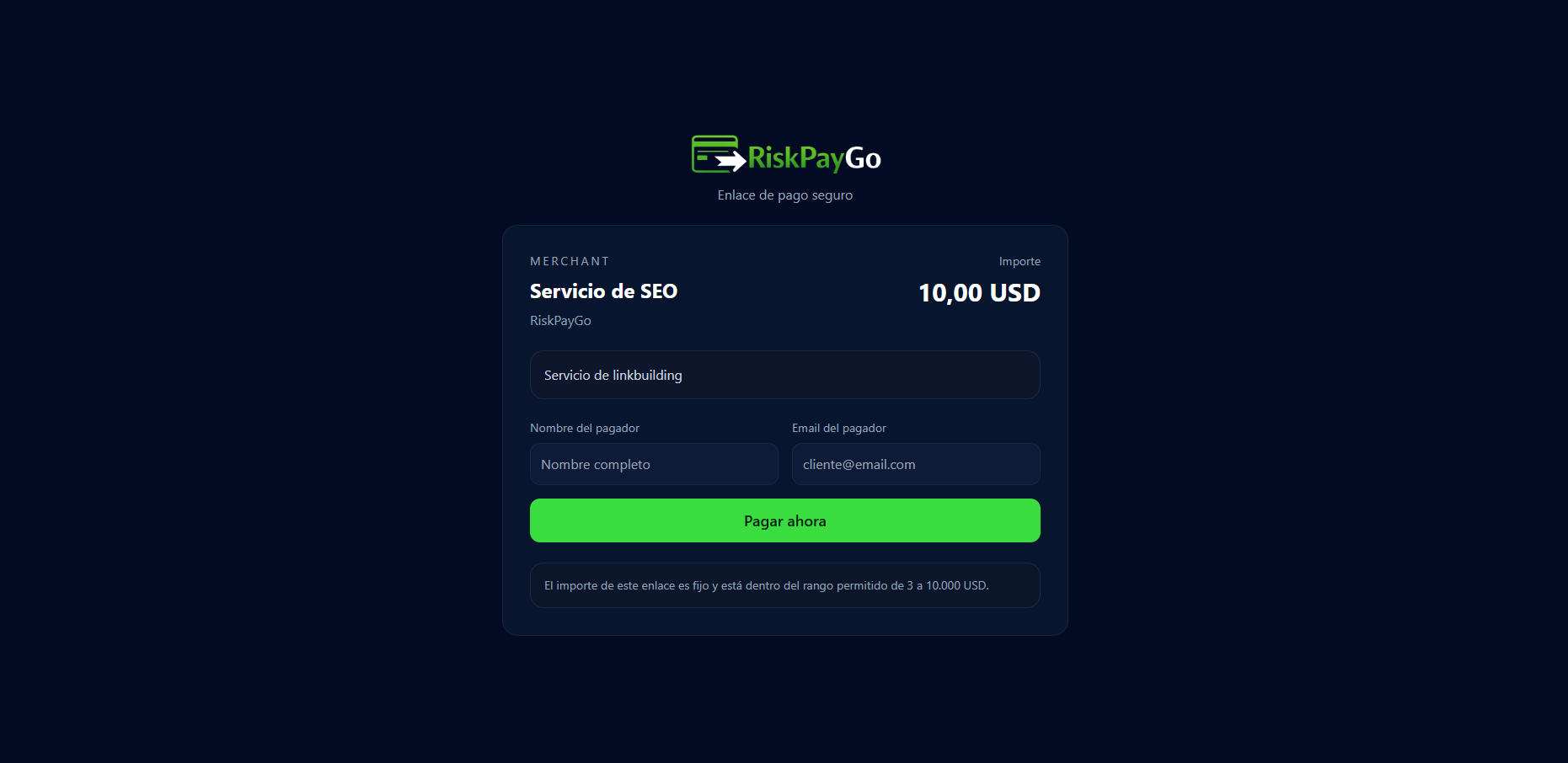Click the Servicio de linkbuilding description box
Screen dimensions: 1568x763
click(785, 375)
